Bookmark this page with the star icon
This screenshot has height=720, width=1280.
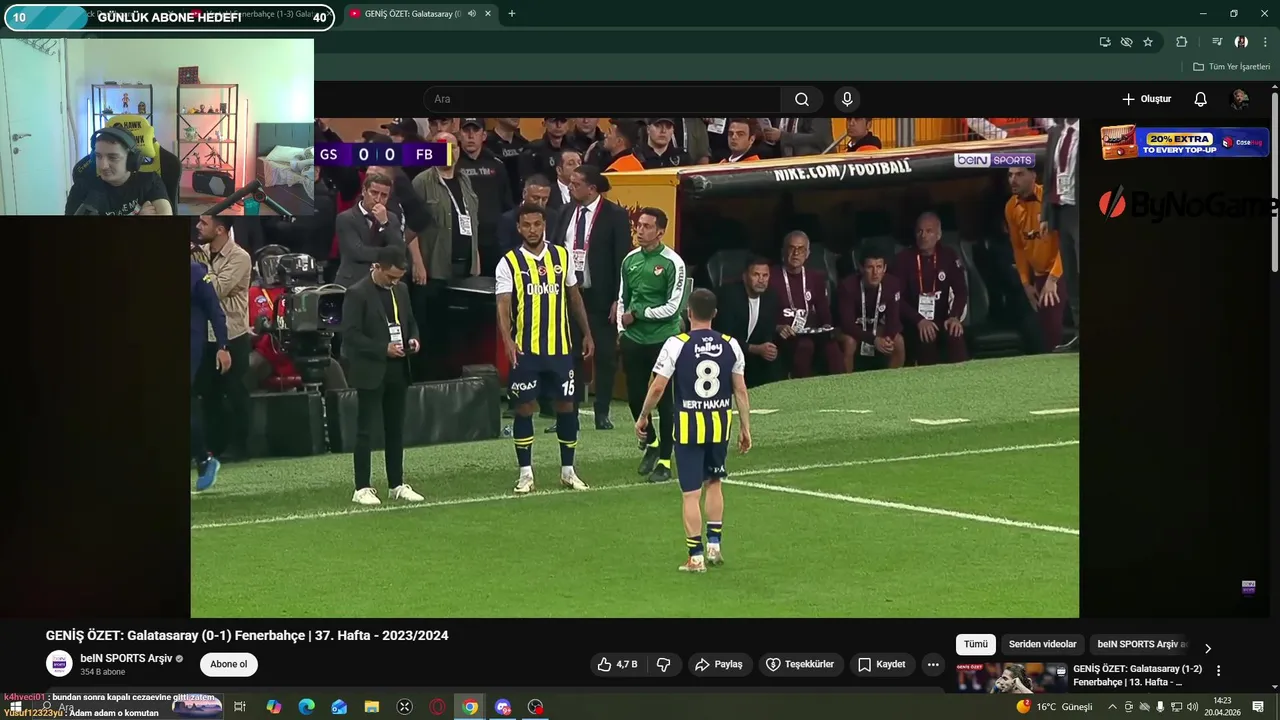pos(1148,42)
